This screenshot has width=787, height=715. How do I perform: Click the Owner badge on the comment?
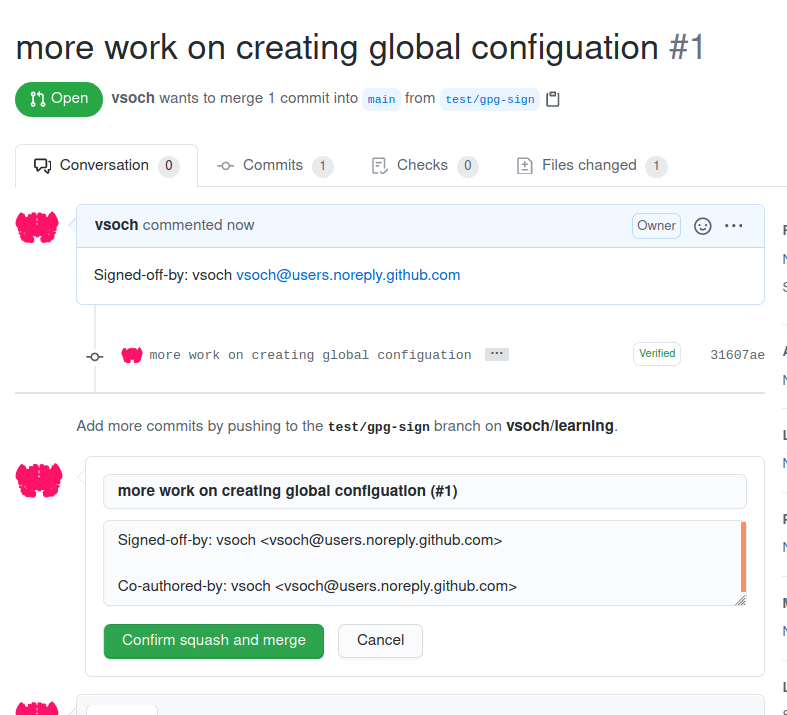click(x=656, y=226)
